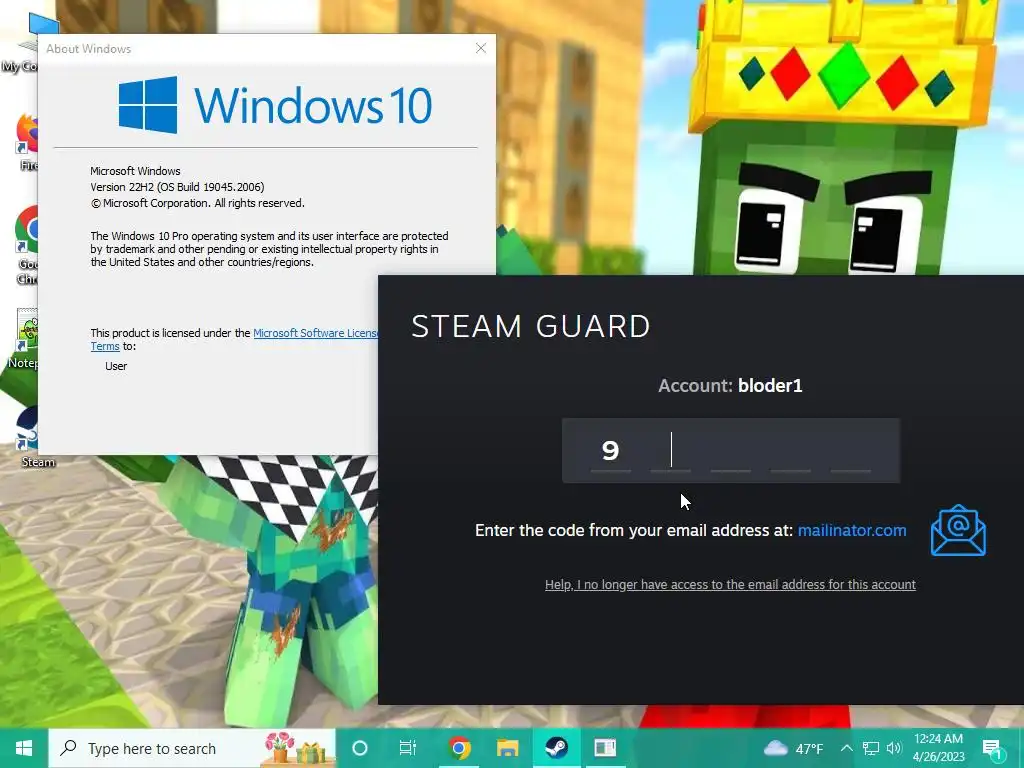Open the notification center icon

click(x=992, y=748)
